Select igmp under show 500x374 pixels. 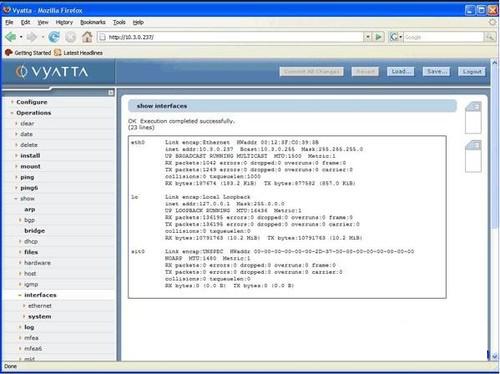pos(31,284)
